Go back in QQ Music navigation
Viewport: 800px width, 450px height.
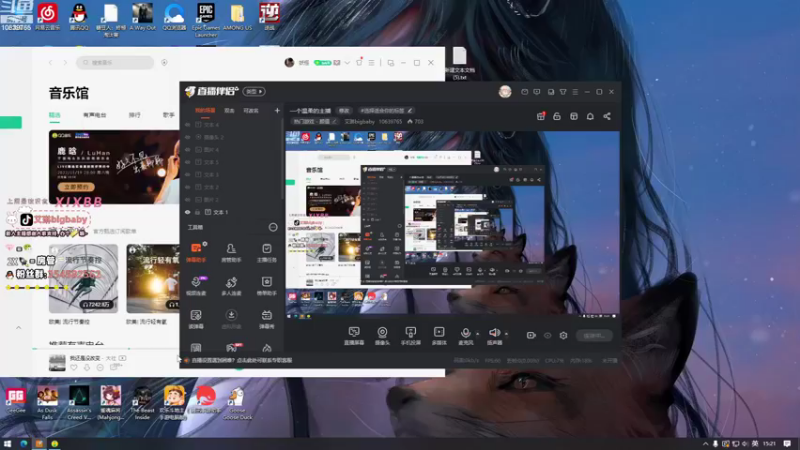[51, 62]
